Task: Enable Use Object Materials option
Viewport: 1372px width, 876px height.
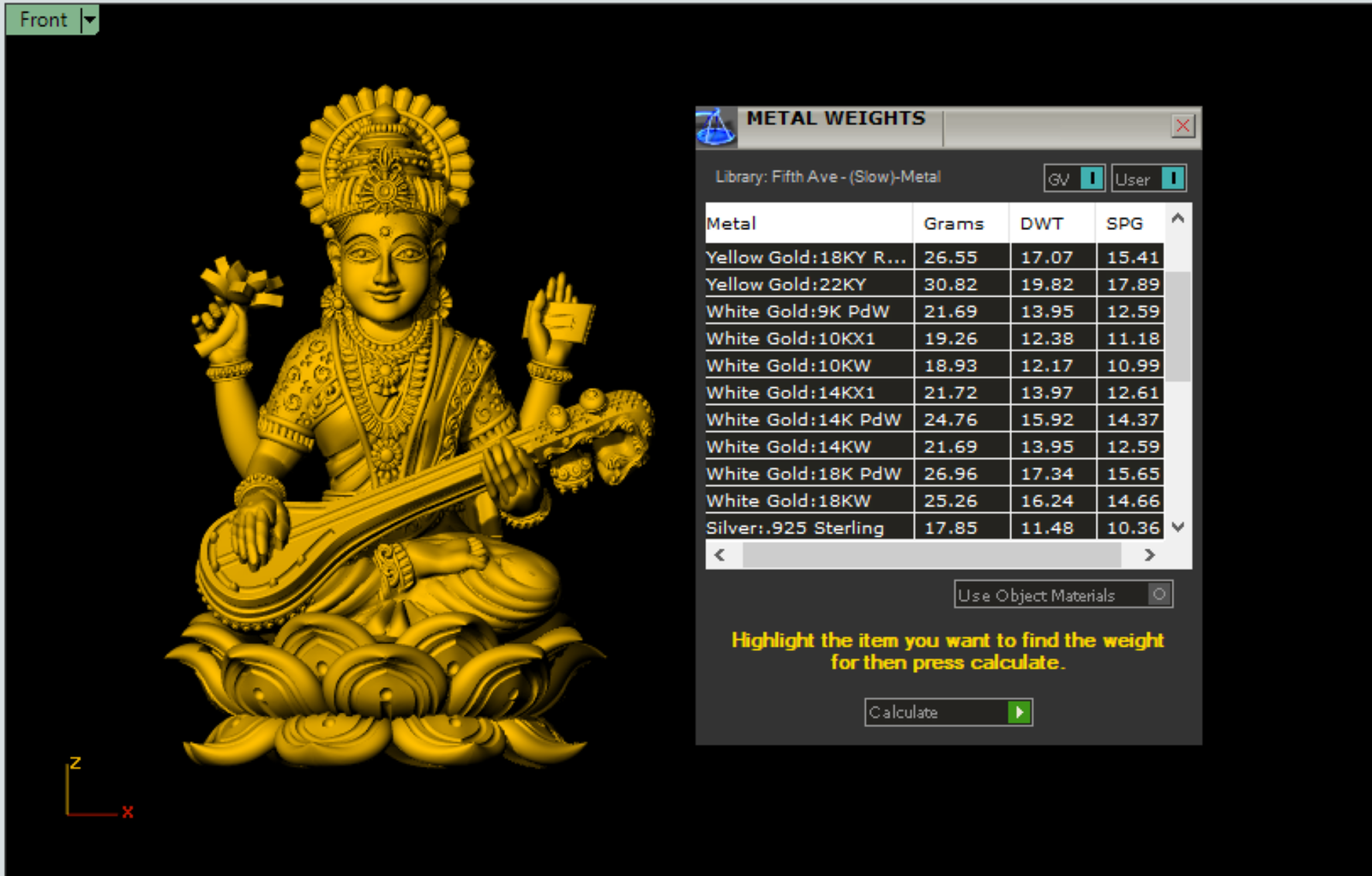Action: pyautogui.click(x=1158, y=595)
